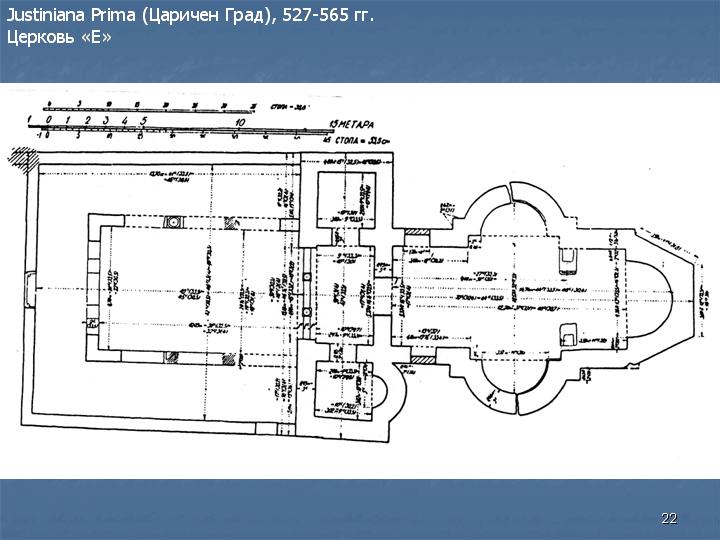720x540 pixels.
Task: Click the hatched corner mark at top left
Action: tap(20, 158)
